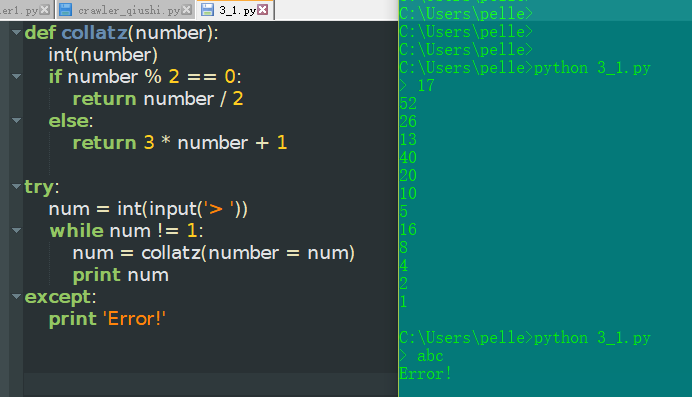Click the 'num = int(input('> '))' line
Image resolution: width=692 pixels, height=397 pixels.
coord(148,209)
